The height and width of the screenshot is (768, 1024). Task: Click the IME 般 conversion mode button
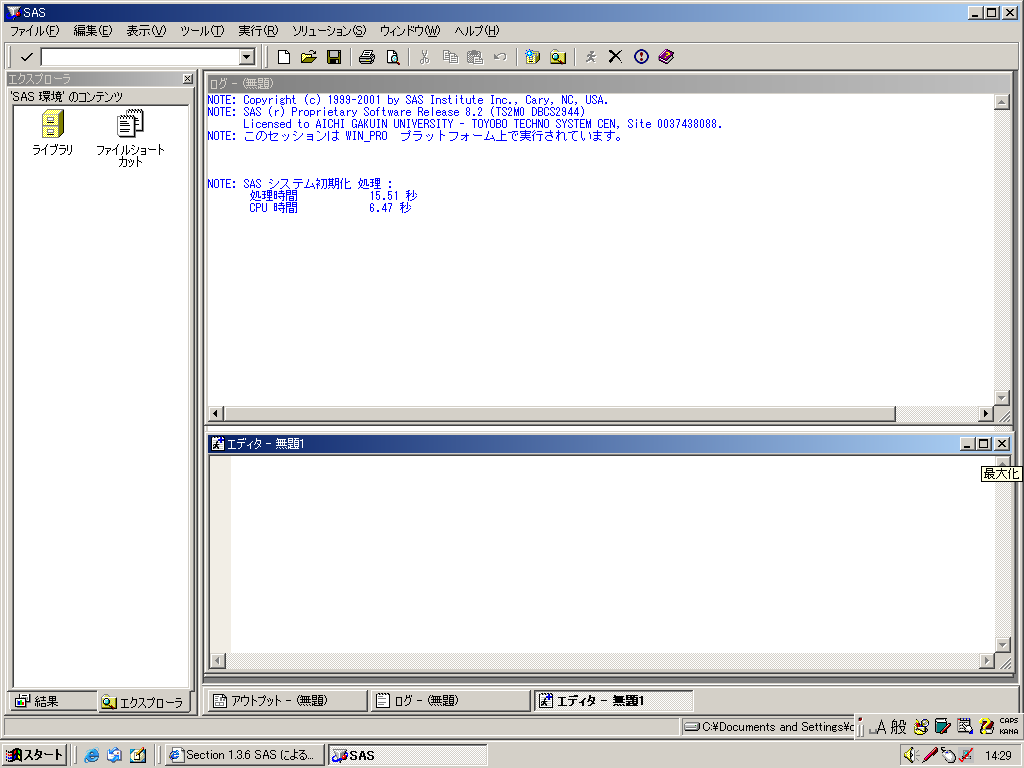899,727
